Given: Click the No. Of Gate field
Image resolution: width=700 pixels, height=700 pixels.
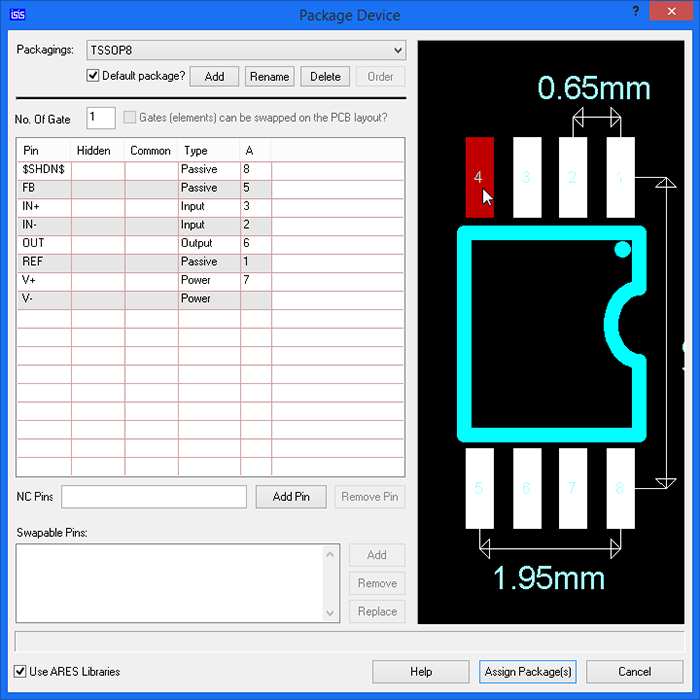Looking at the screenshot, I should coord(101,118).
